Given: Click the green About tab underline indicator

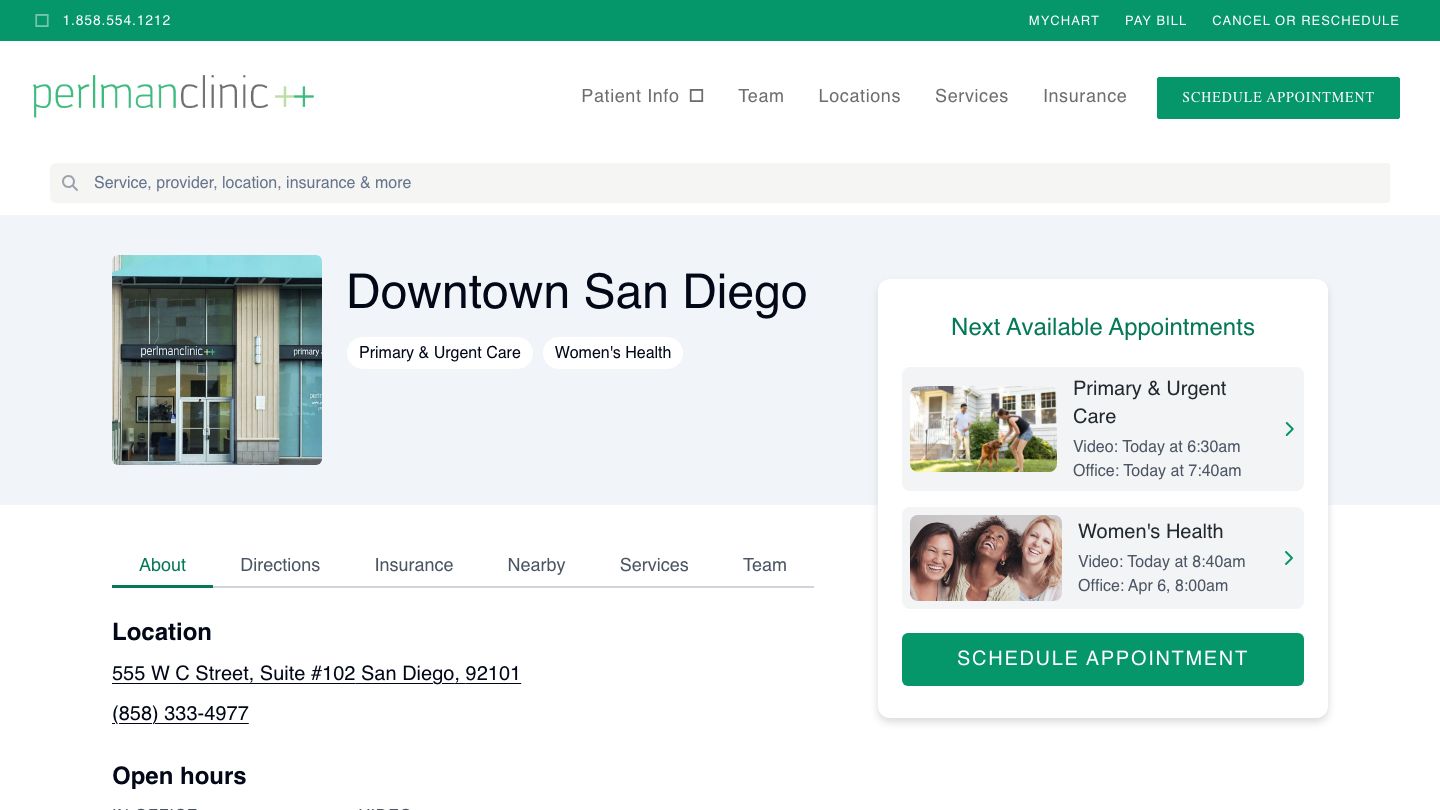Looking at the screenshot, I should 162,588.
